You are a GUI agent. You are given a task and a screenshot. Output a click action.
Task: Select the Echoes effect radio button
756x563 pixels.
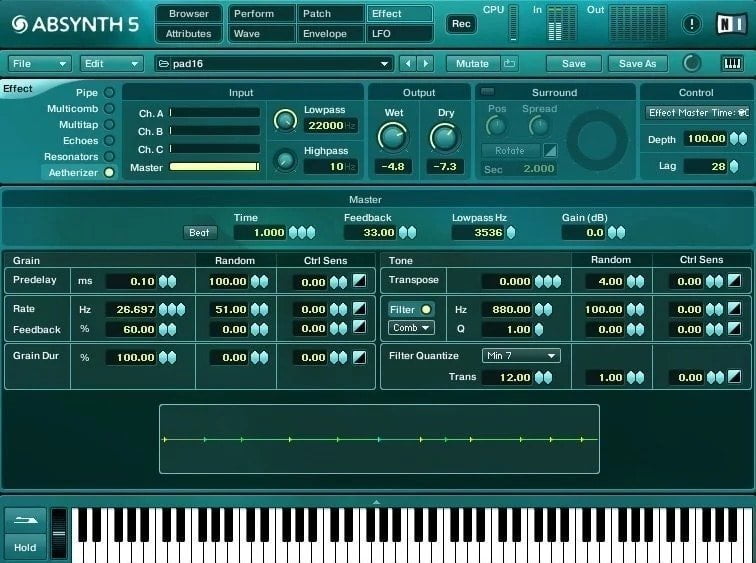[x=109, y=140]
